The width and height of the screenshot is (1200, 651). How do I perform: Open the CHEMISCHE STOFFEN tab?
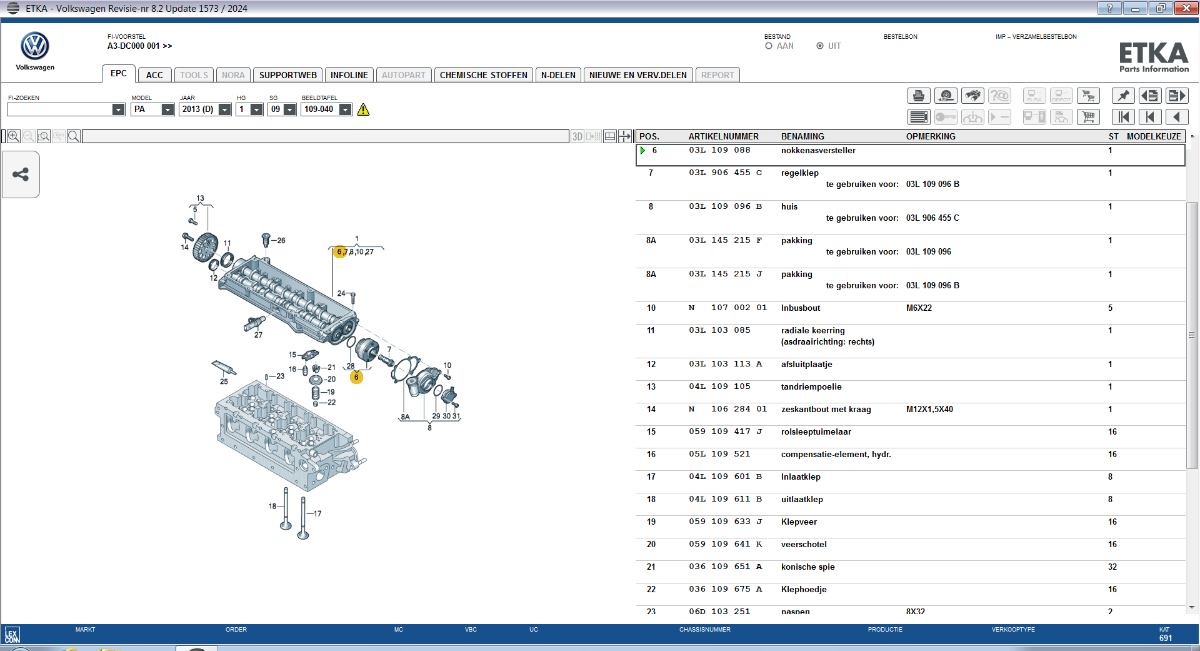[483, 75]
